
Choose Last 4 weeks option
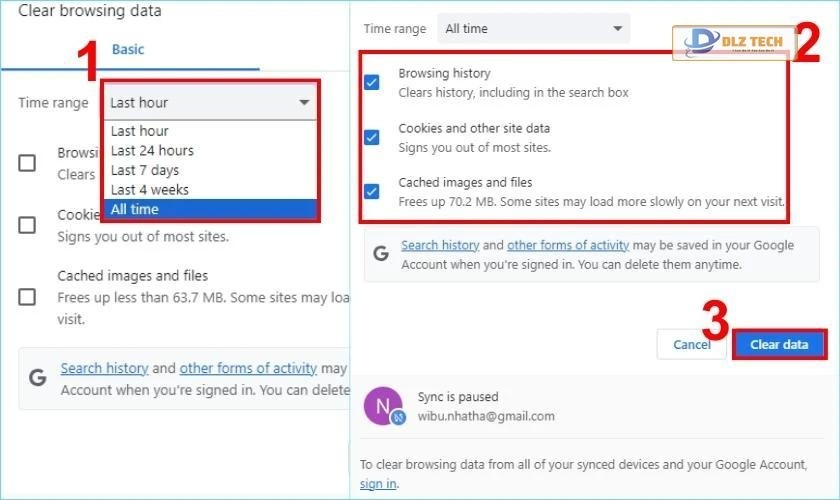[210, 190]
